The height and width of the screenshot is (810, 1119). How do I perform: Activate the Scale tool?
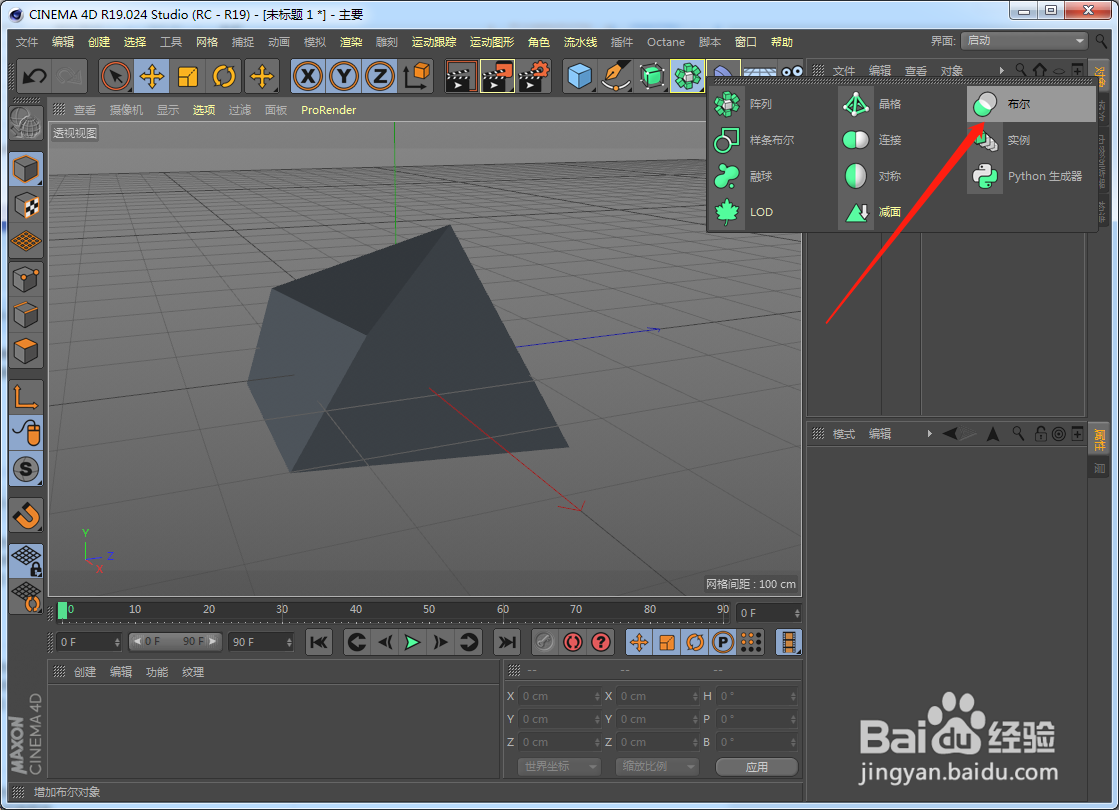pos(188,76)
